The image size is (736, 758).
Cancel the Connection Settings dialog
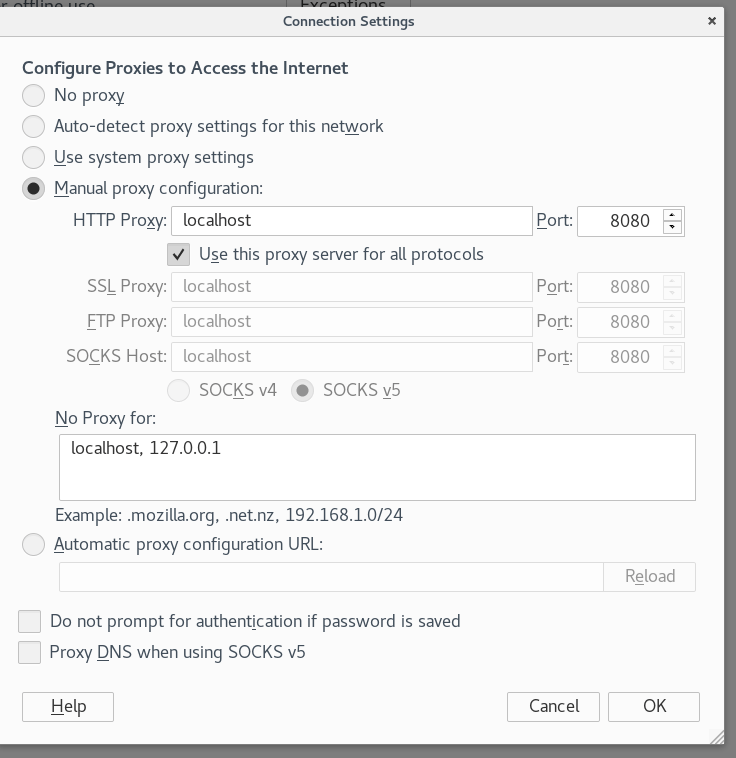pyautogui.click(x=553, y=707)
